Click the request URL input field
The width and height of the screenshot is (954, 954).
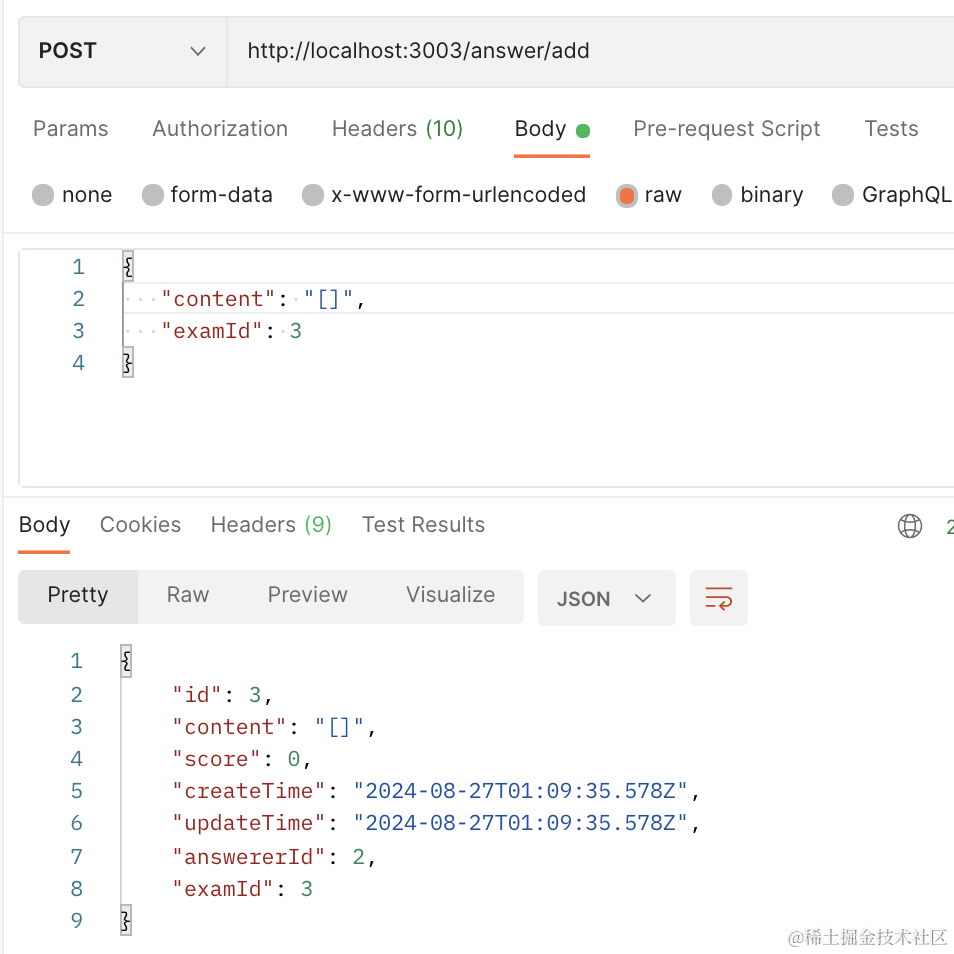(x=590, y=51)
